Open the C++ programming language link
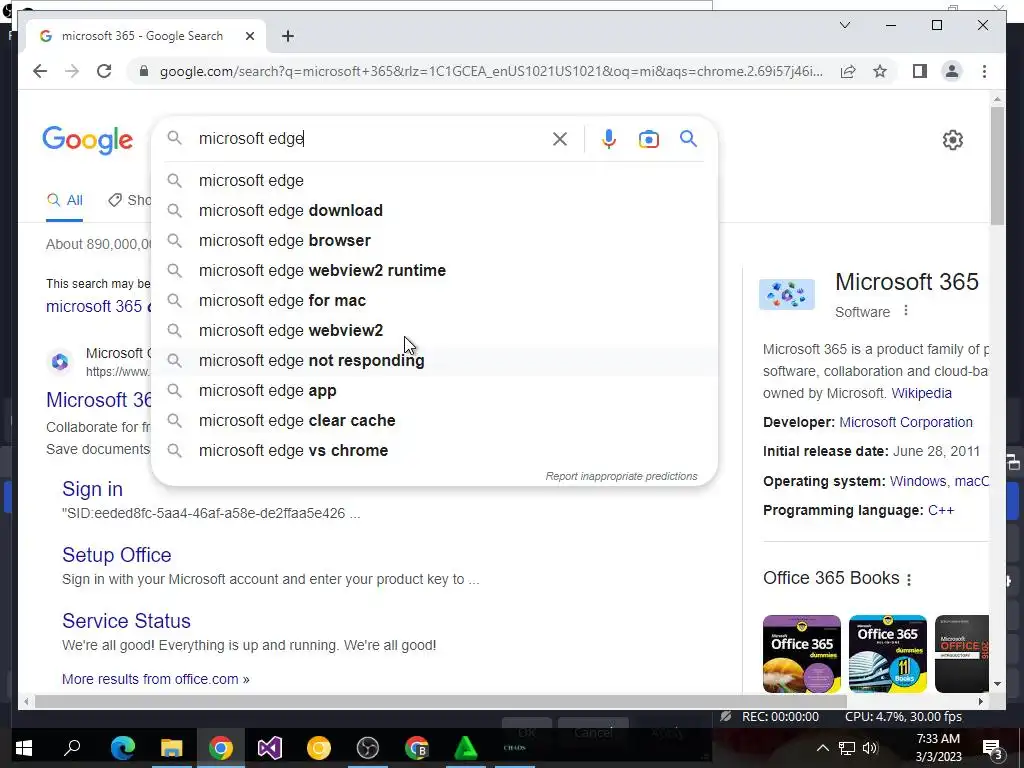Viewport: 1024px width, 768px height. 940,510
